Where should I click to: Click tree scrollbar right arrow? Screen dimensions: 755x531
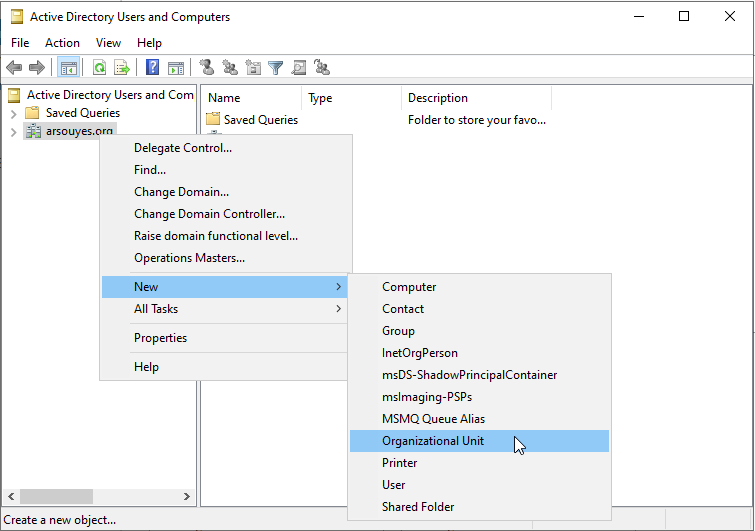point(187,496)
